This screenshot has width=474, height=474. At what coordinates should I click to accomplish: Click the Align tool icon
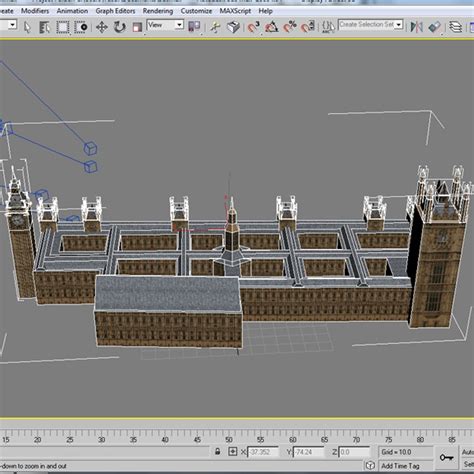[x=435, y=27]
